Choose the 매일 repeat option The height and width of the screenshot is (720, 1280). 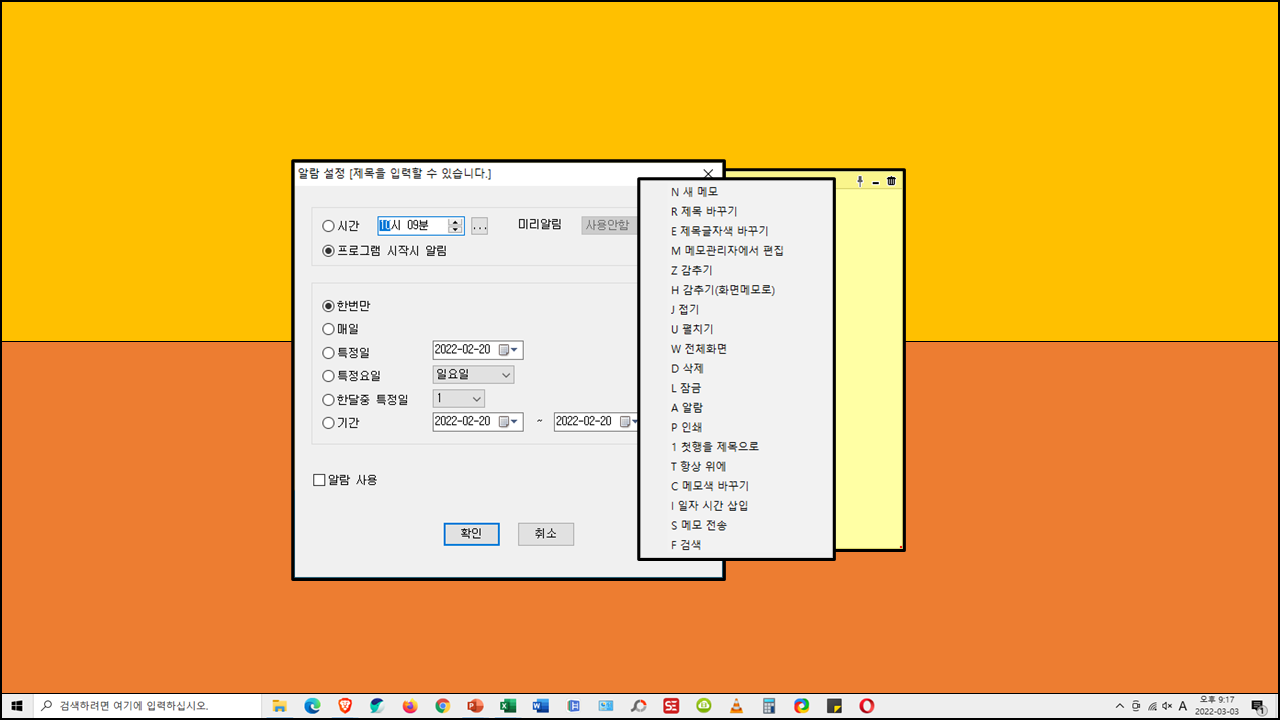click(x=341, y=328)
